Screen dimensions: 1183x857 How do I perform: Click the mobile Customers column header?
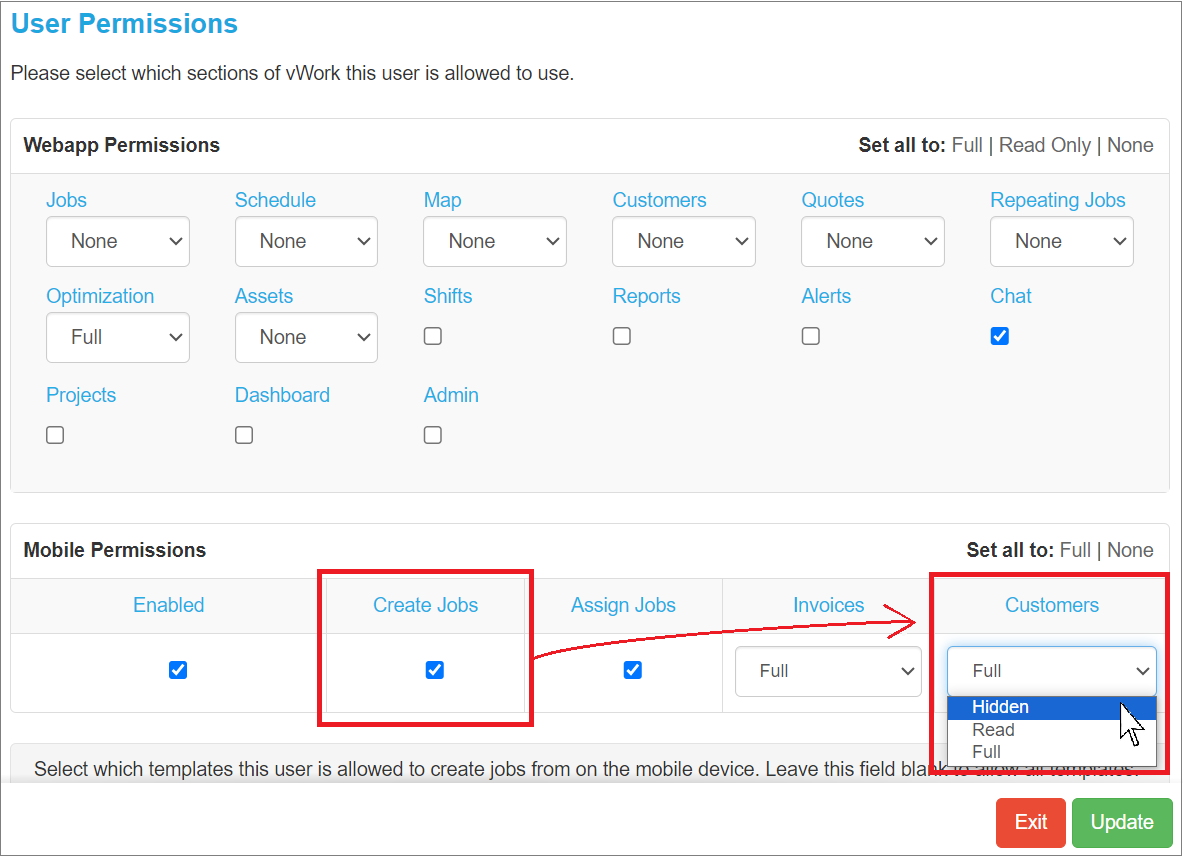tap(1052, 605)
